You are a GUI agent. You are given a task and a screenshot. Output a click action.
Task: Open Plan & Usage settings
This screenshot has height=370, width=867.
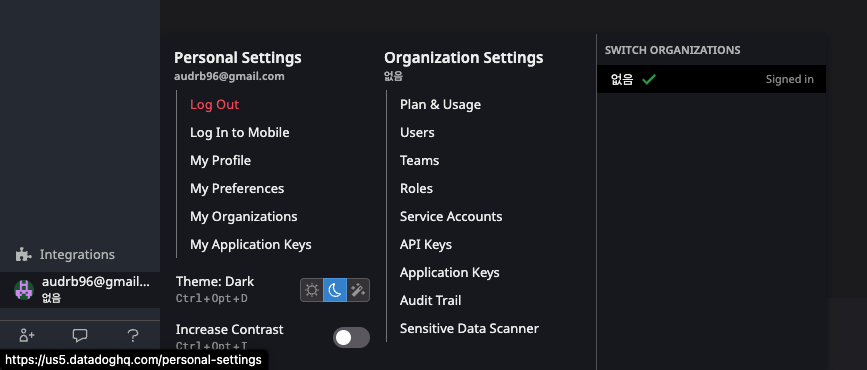coord(440,105)
